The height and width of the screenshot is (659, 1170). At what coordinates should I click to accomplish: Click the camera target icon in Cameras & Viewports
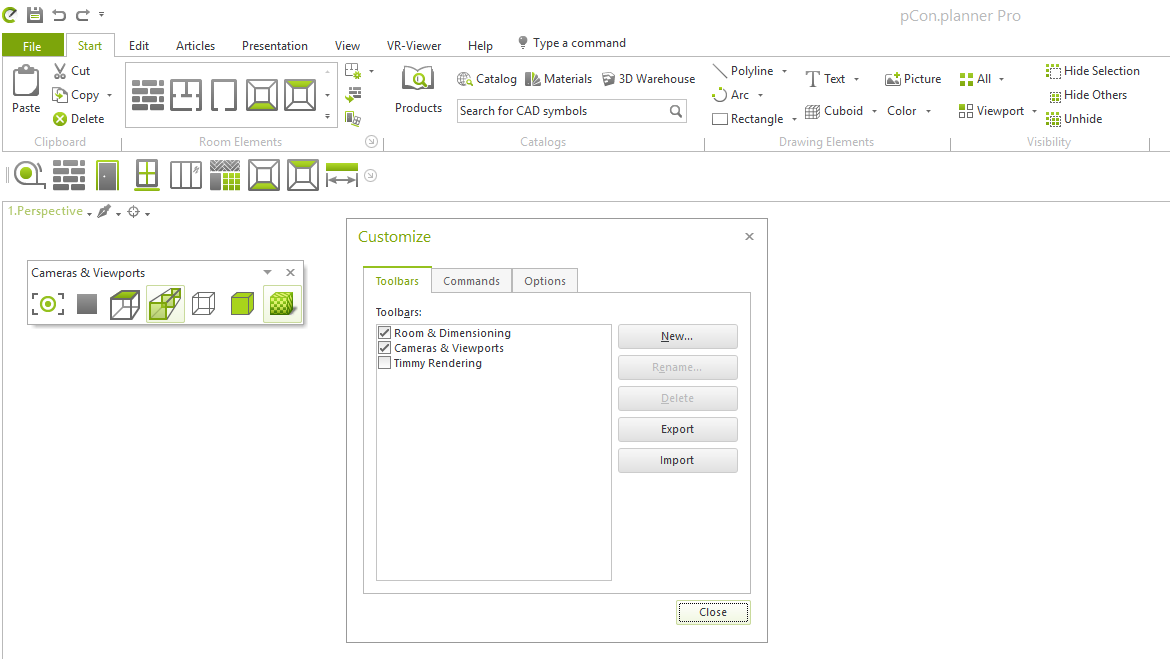pos(48,304)
